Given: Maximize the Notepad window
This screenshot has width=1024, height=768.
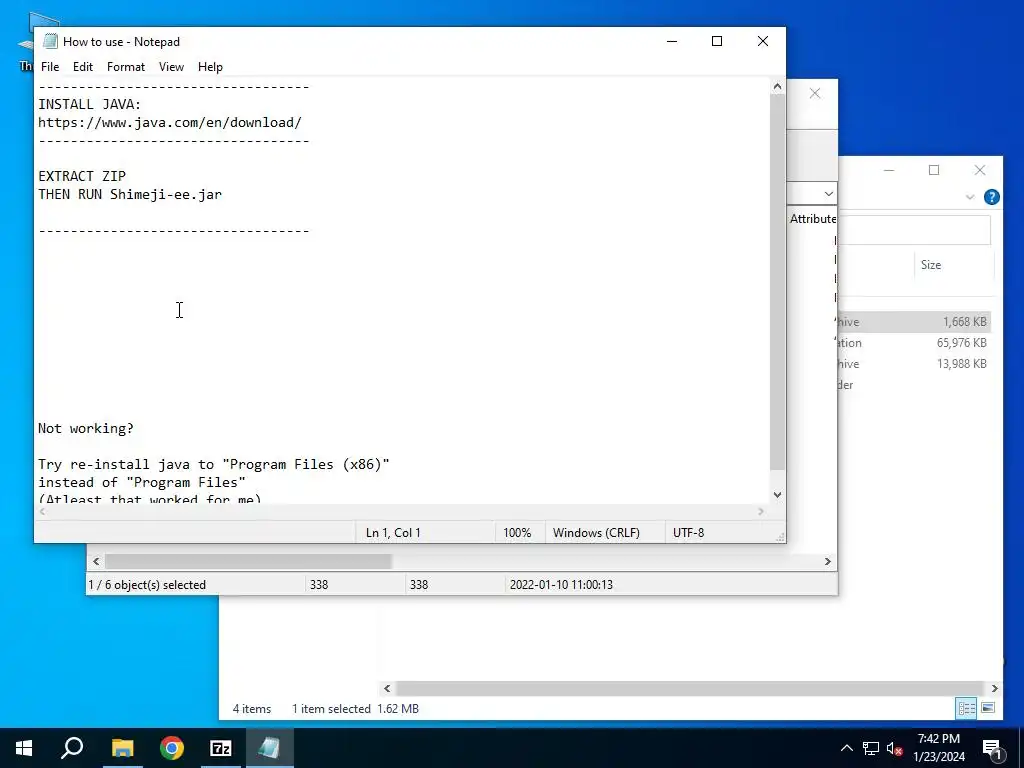Looking at the screenshot, I should tap(717, 41).
